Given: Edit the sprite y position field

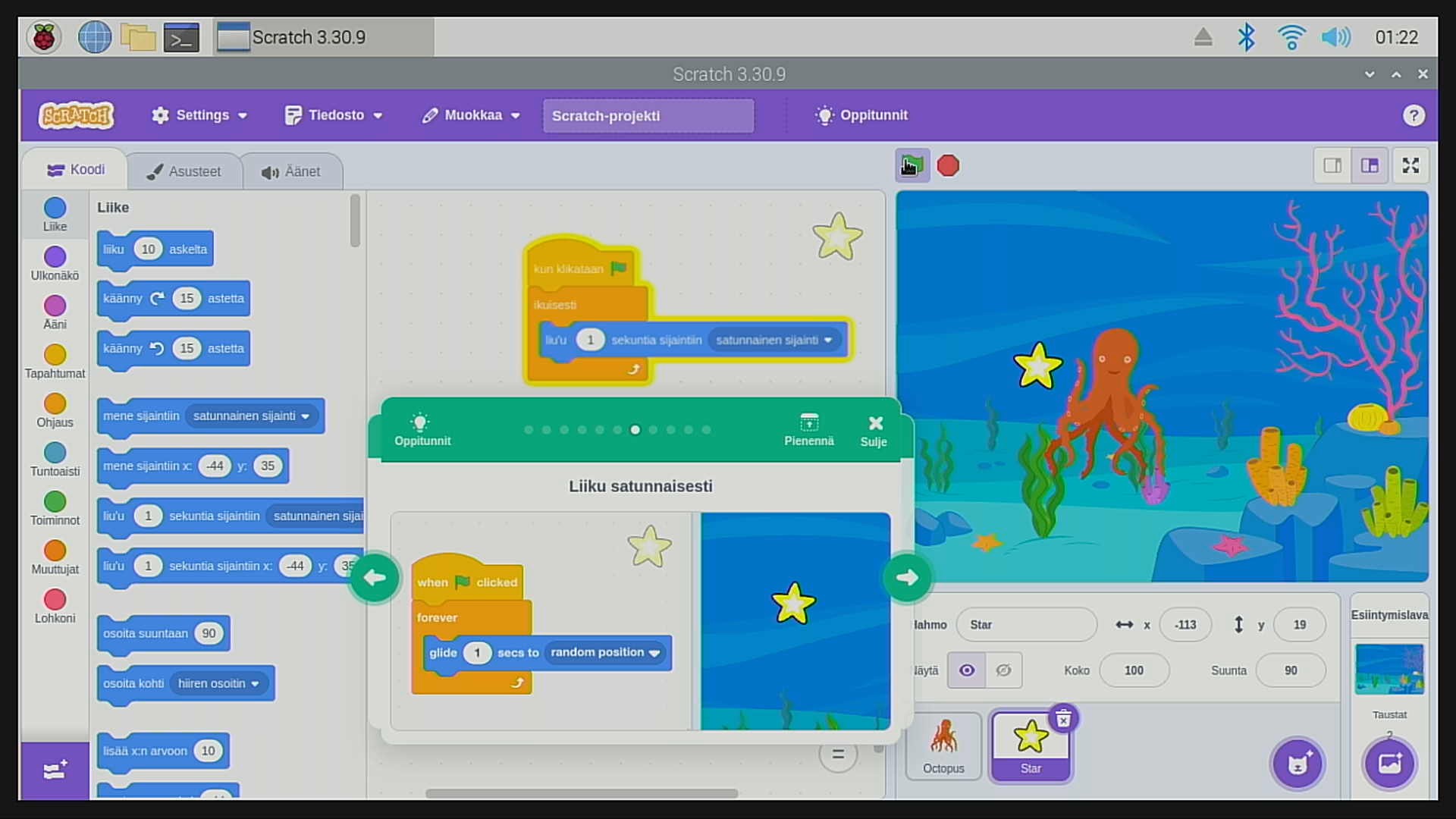Looking at the screenshot, I should tap(1300, 625).
